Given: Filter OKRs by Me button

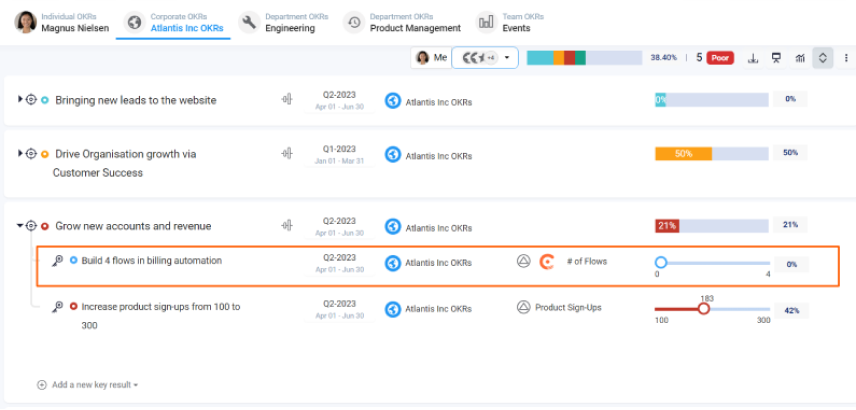Looking at the screenshot, I should pos(431,57).
